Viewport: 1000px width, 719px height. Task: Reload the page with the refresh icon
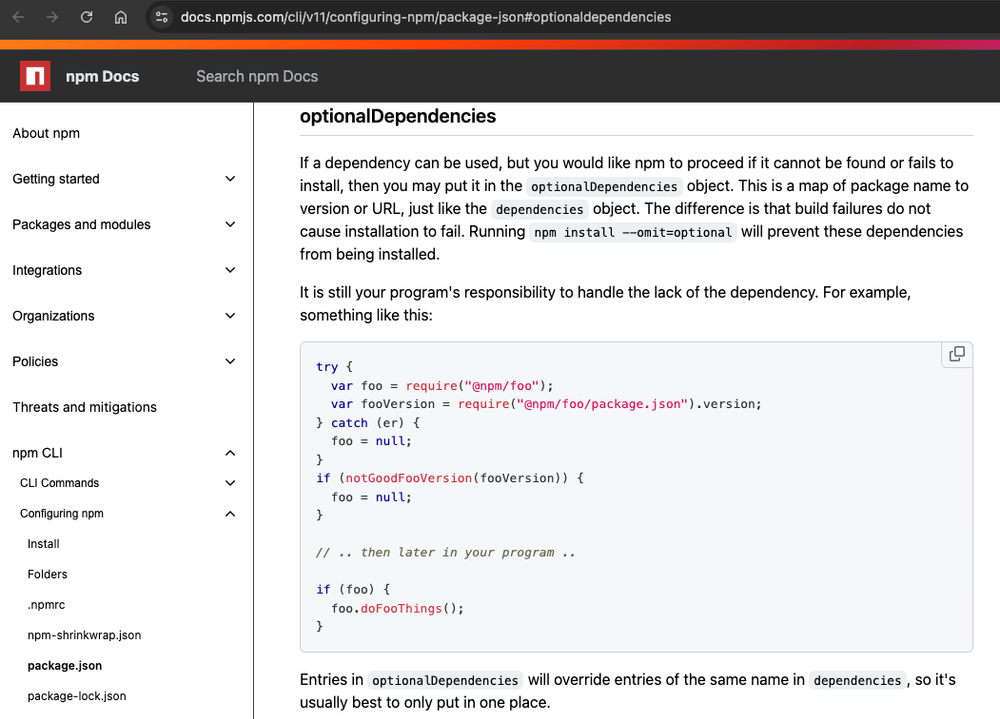87,17
